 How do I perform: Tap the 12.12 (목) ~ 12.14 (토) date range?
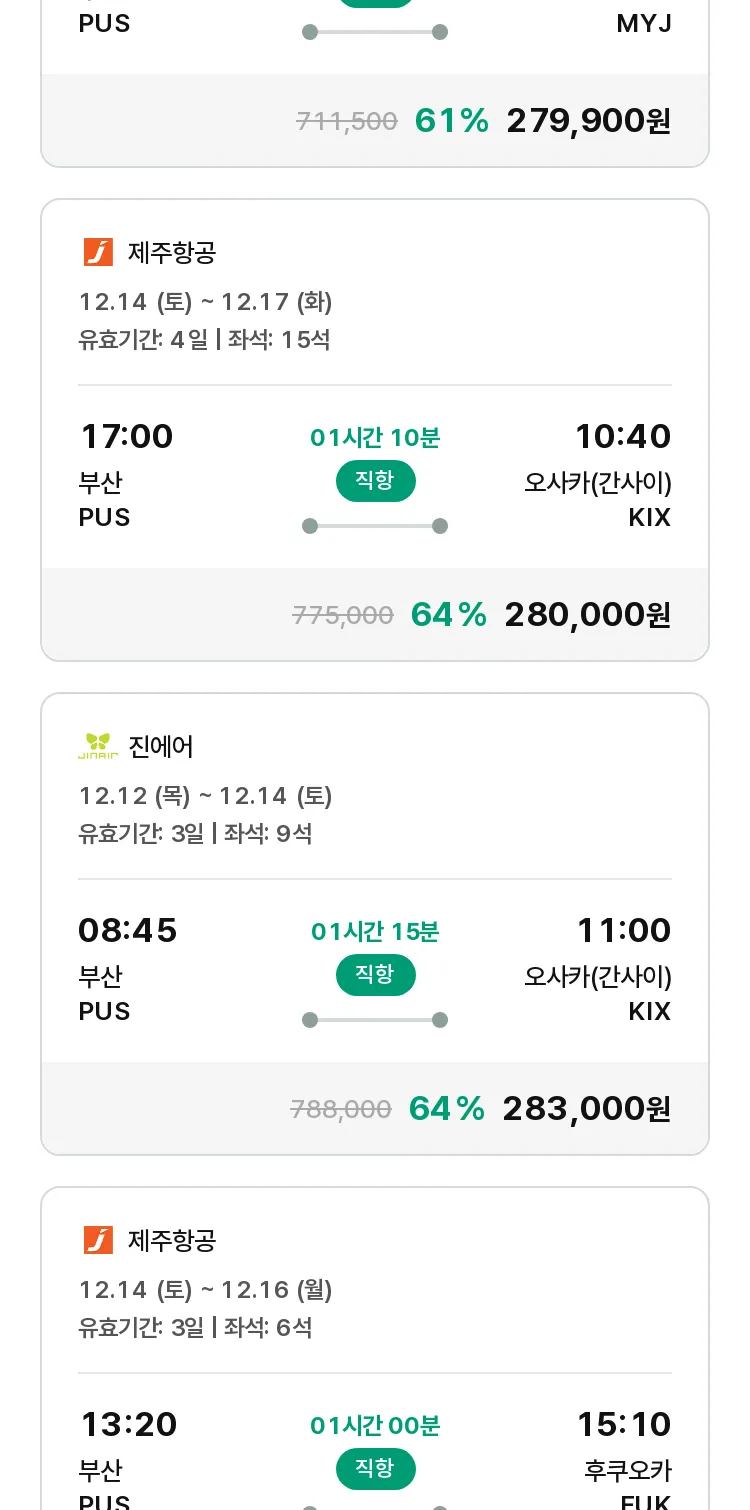click(206, 796)
